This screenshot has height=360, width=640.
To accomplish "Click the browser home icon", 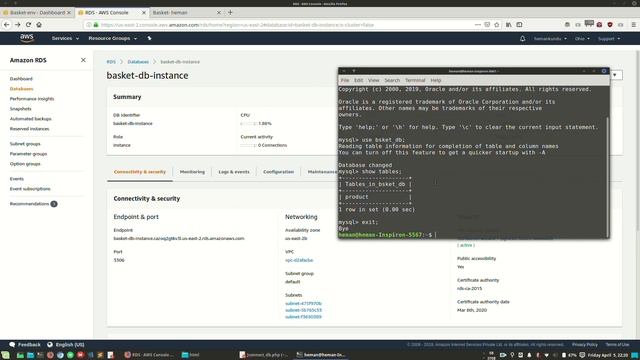I will [39, 24].
